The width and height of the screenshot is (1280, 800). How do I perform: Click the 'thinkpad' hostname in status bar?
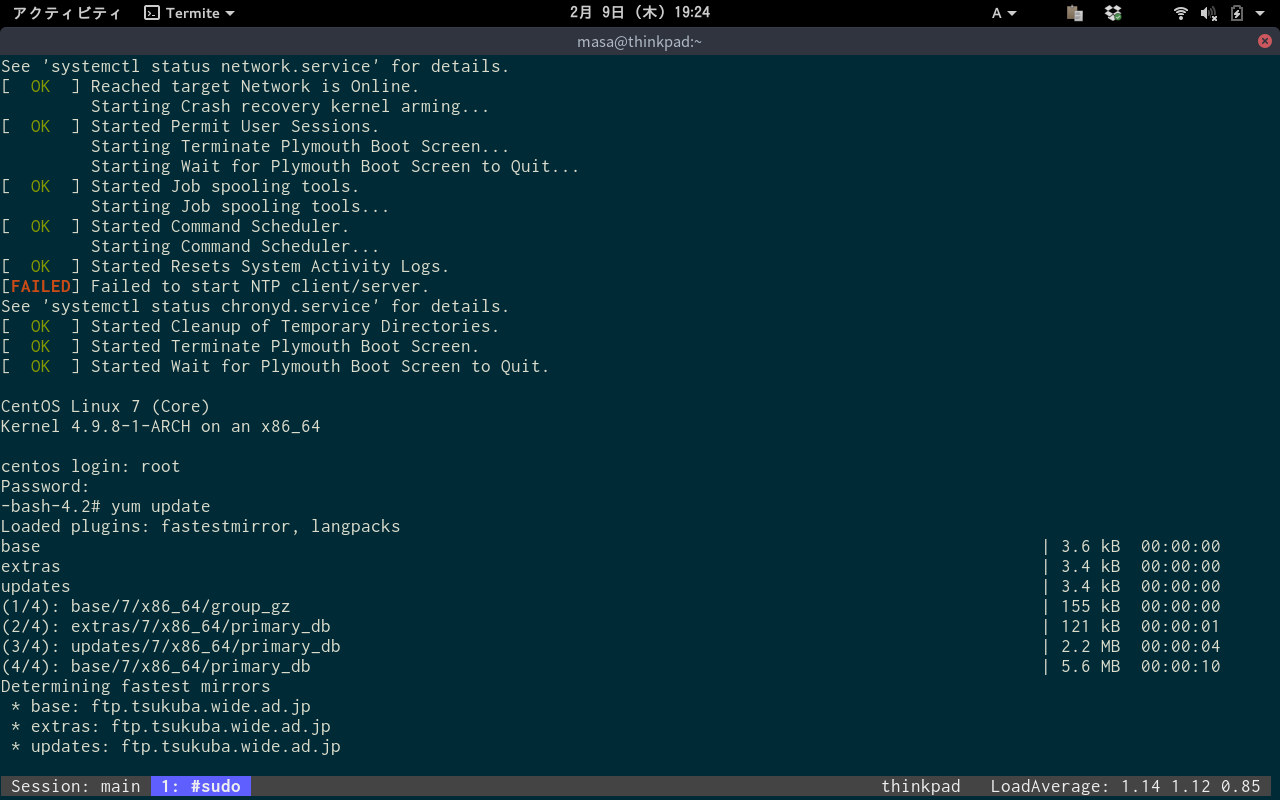[921, 786]
